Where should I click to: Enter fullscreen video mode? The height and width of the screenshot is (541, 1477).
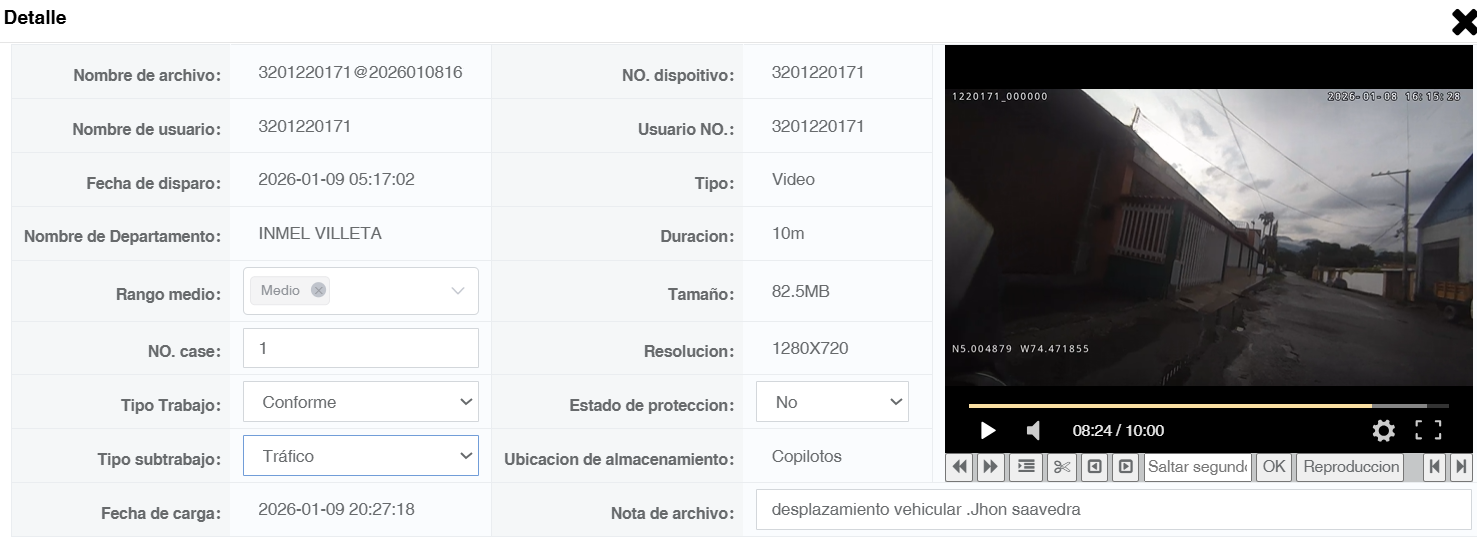click(x=1428, y=430)
